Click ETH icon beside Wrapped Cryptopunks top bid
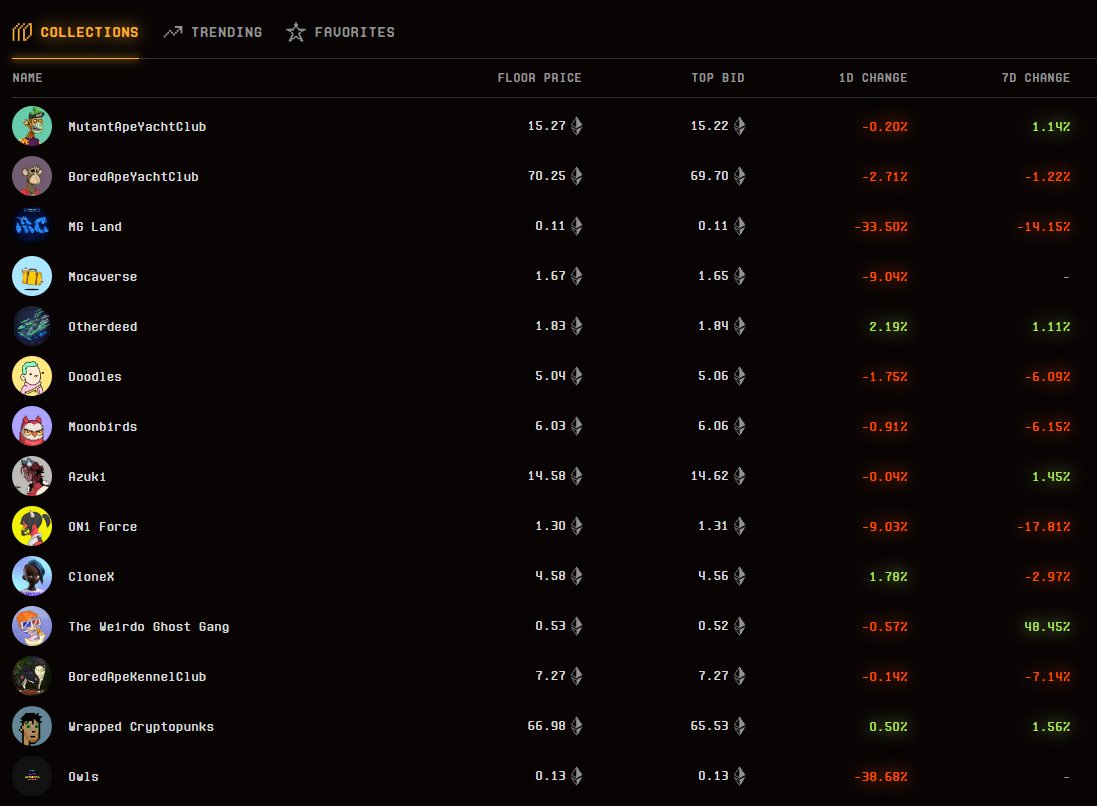The width and height of the screenshot is (1097, 806). 739,726
